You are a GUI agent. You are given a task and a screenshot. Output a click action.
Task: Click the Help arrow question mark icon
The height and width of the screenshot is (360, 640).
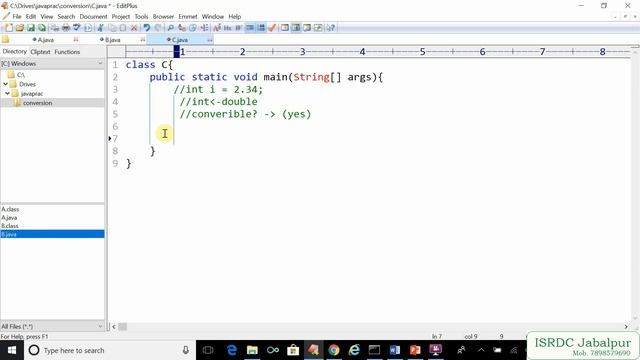tap(330, 28)
